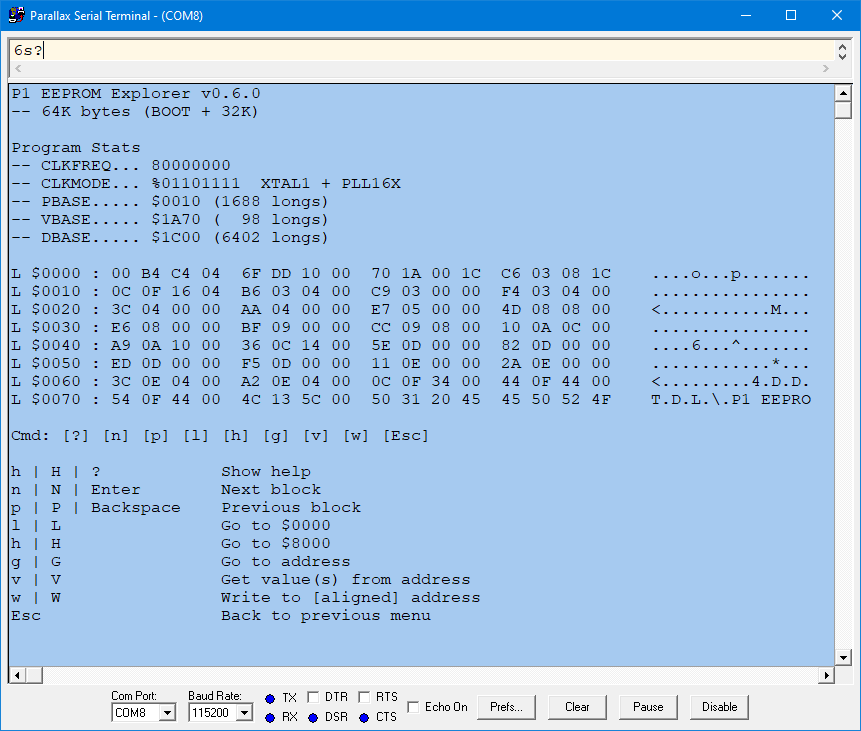Click the transmit box down chevron

pos(843,55)
